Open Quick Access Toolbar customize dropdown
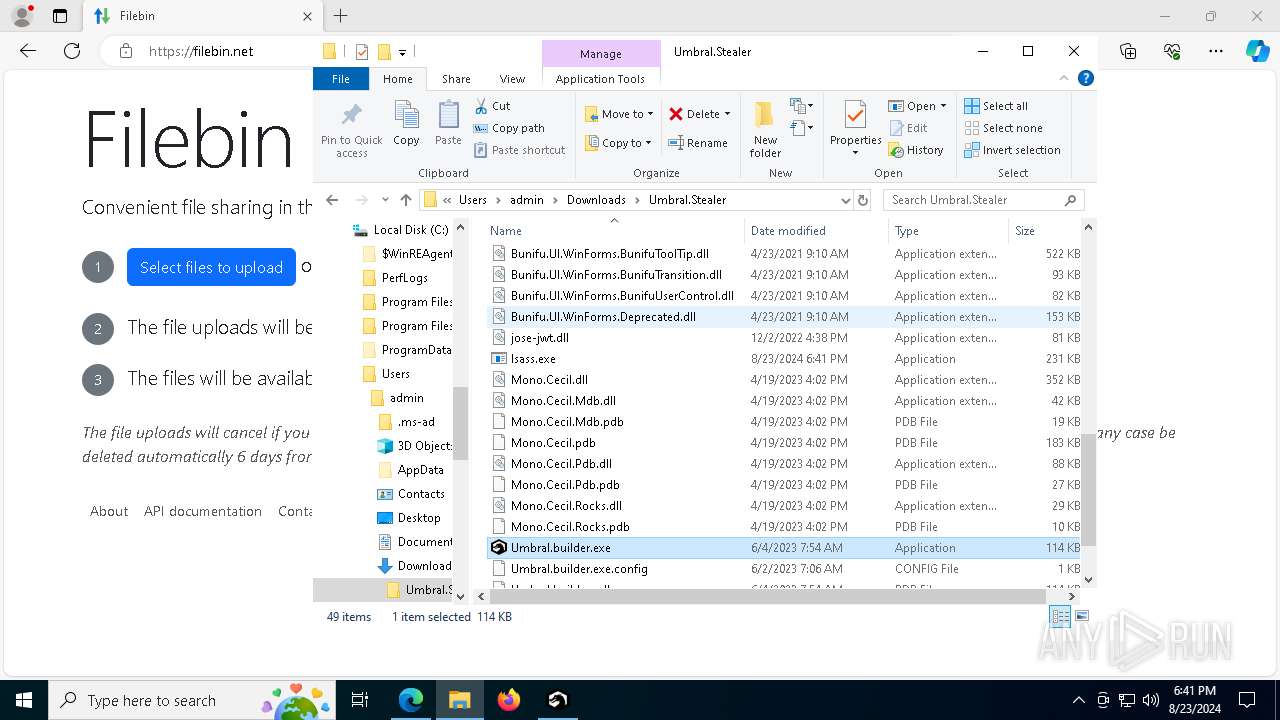Image resolution: width=1280 pixels, height=720 pixels. 402,52
